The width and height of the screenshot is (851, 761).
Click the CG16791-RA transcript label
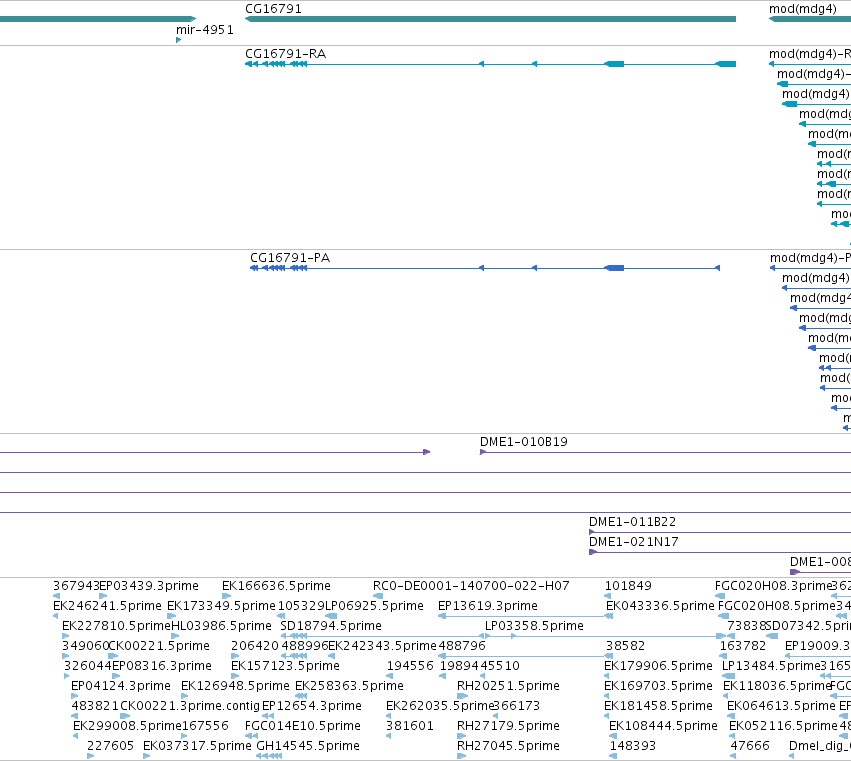click(285, 54)
